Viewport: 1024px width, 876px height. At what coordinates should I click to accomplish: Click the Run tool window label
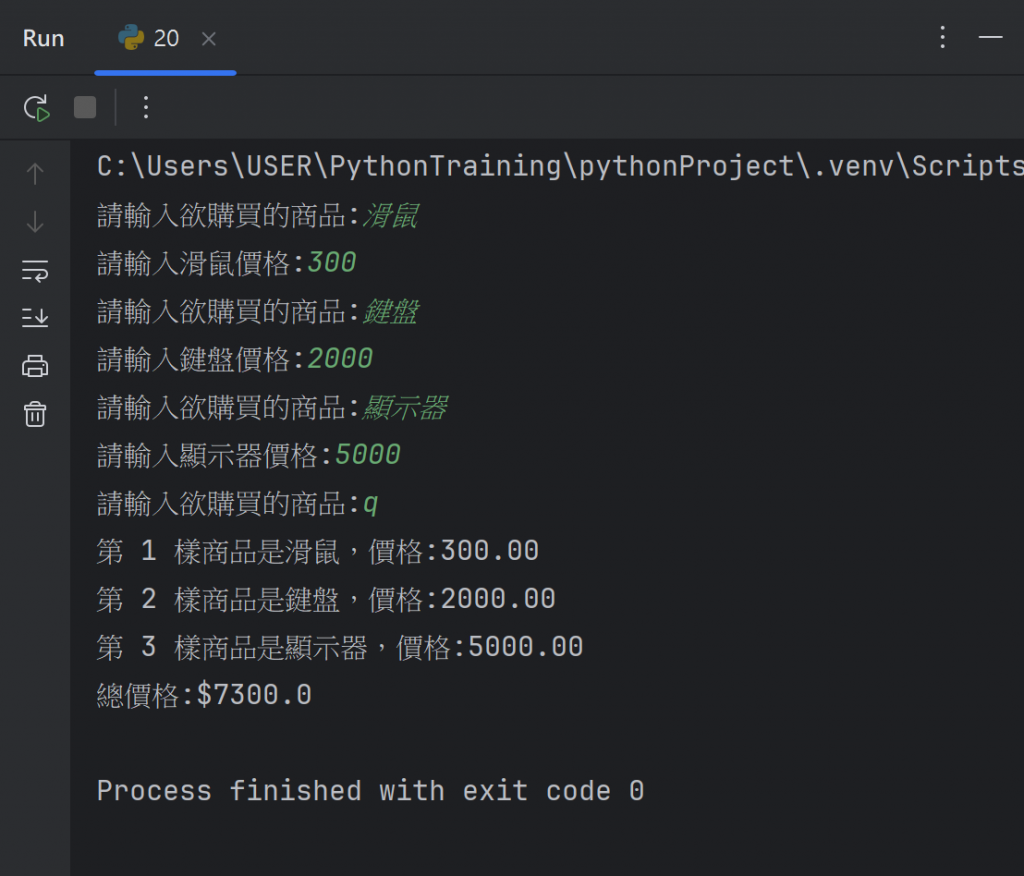click(44, 39)
